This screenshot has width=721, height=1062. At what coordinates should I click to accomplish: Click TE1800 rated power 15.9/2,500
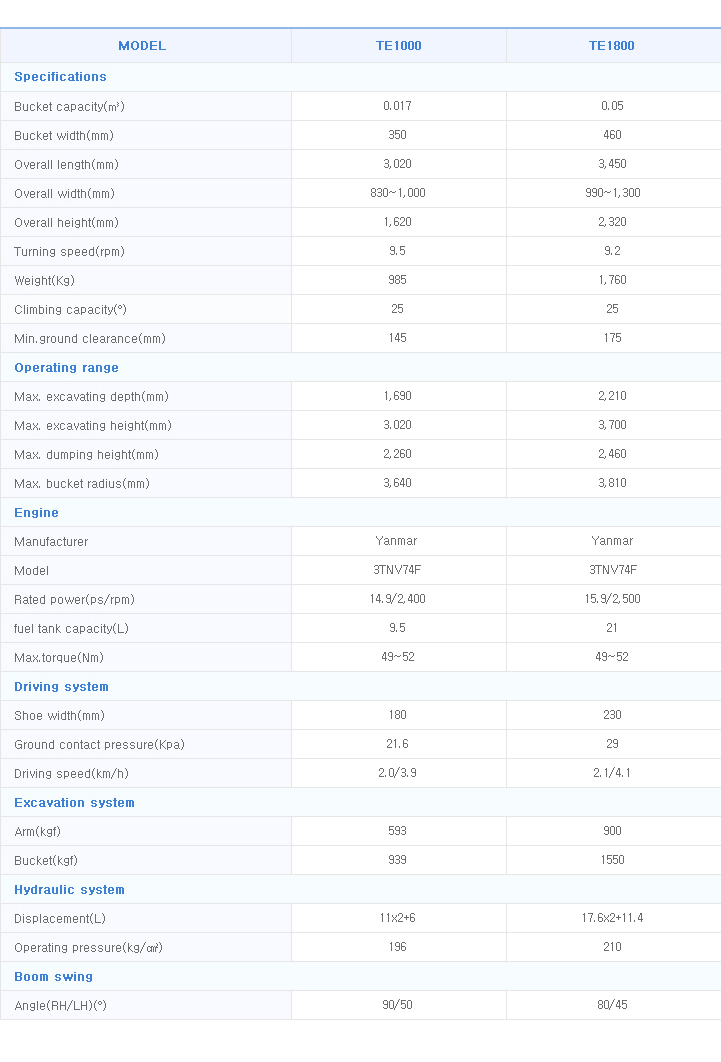coord(612,599)
